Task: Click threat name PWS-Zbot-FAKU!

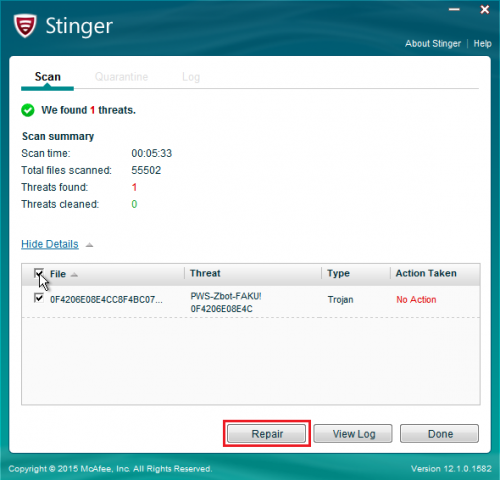Action: point(226,296)
